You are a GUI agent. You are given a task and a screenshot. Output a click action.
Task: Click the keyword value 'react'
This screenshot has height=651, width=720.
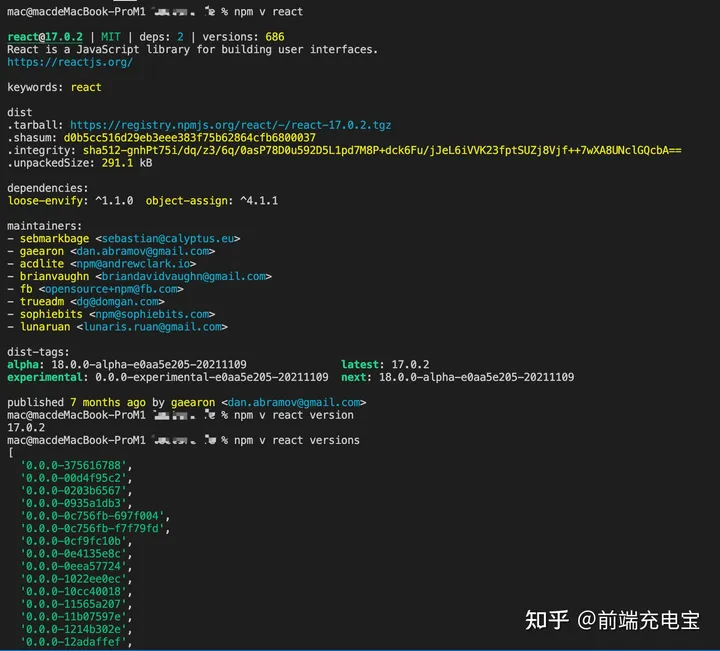coord(86,87)
